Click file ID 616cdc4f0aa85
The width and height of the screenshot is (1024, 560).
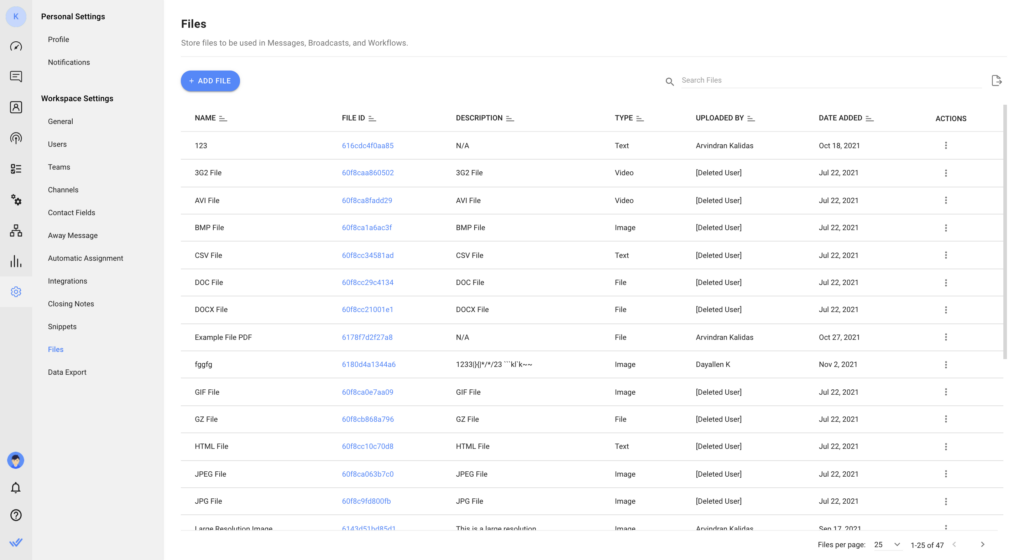click(368, 146)
